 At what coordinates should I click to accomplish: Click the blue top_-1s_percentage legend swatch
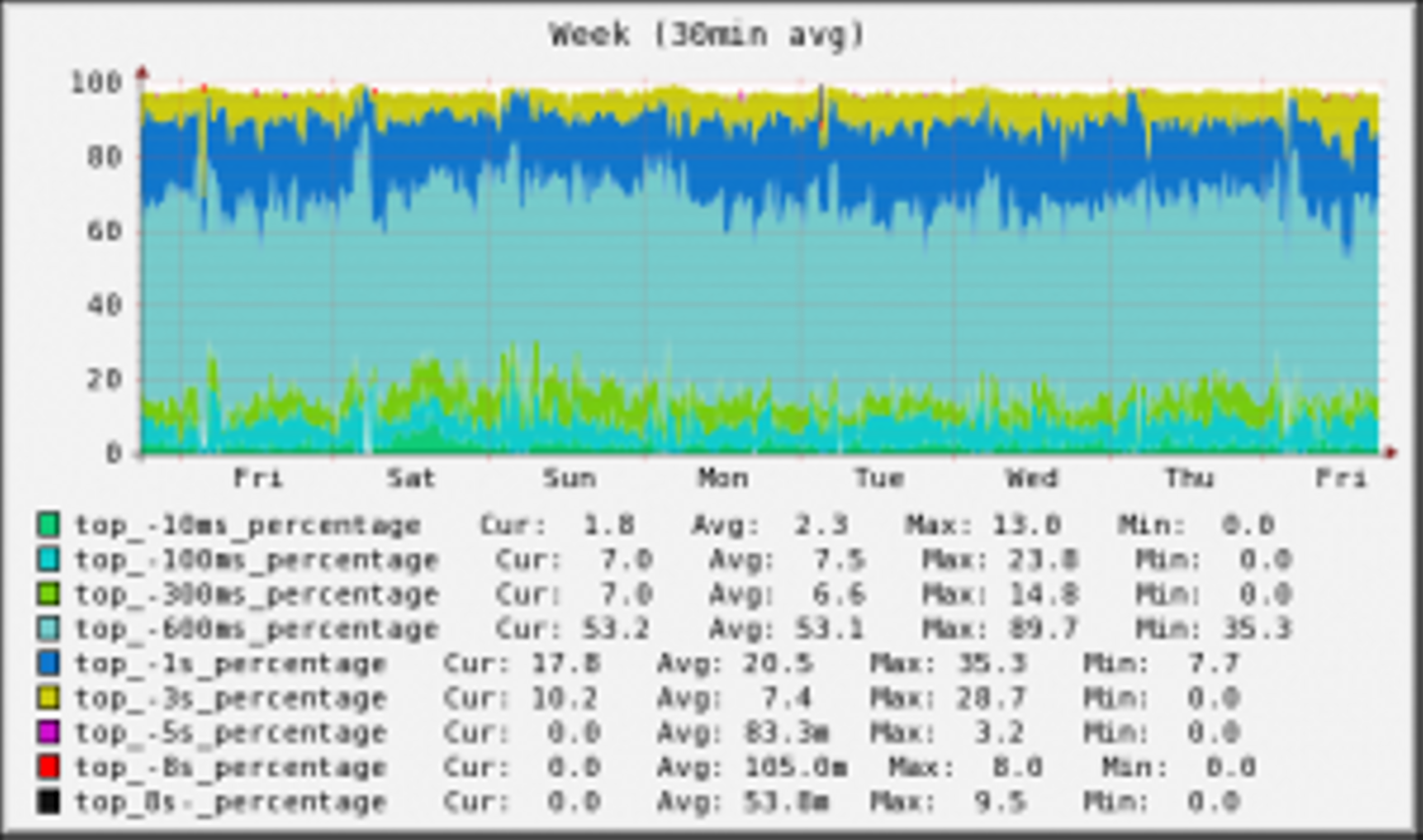coord(47,663)
